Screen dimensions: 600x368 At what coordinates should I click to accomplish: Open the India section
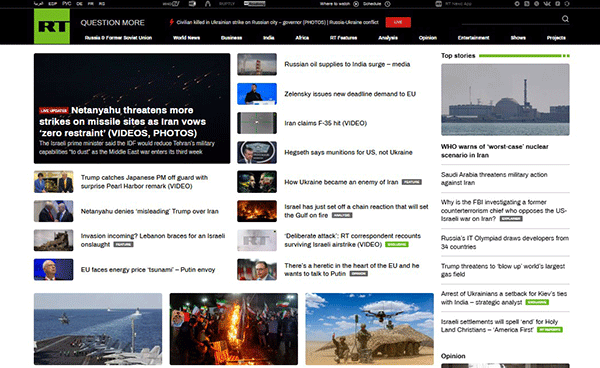point(269,37)
